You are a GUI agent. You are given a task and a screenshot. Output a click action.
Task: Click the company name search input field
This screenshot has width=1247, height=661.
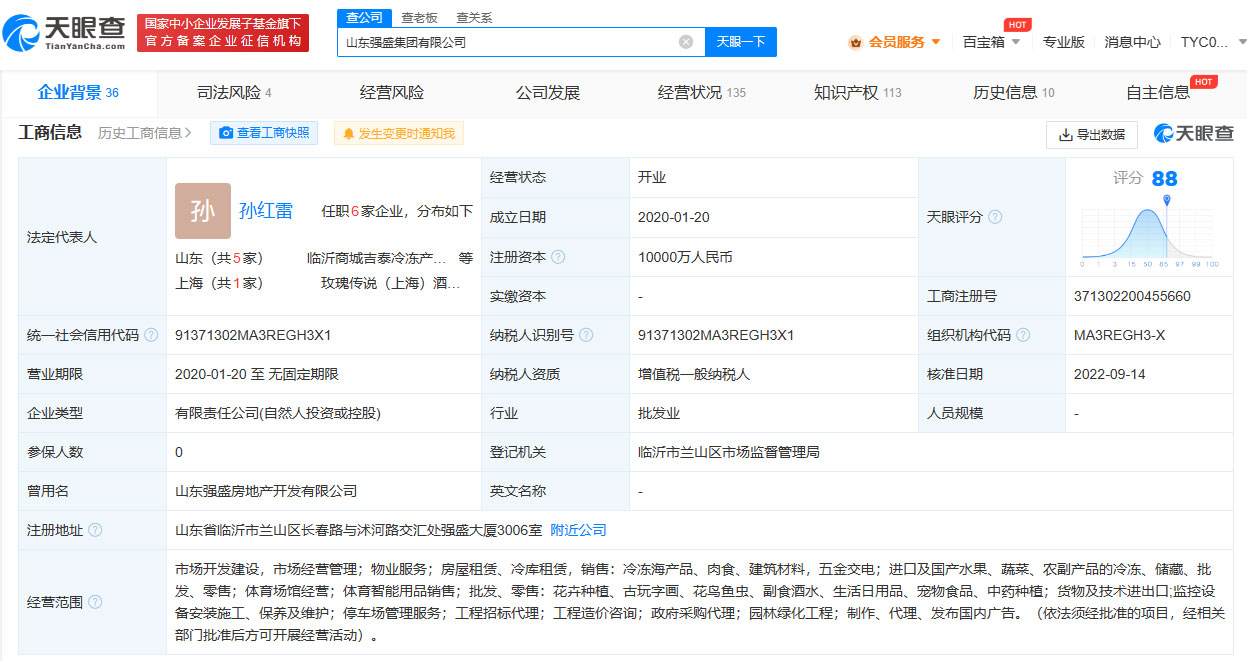coord(505,42)
